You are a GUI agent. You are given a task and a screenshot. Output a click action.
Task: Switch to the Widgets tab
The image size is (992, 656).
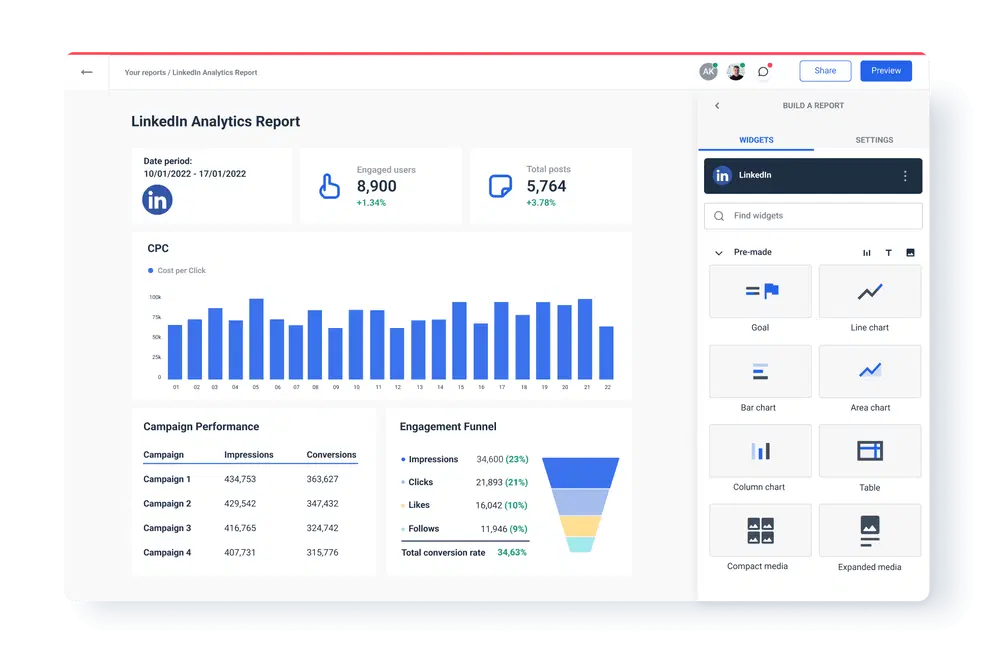pyautogui.click(x=756, y=140)
